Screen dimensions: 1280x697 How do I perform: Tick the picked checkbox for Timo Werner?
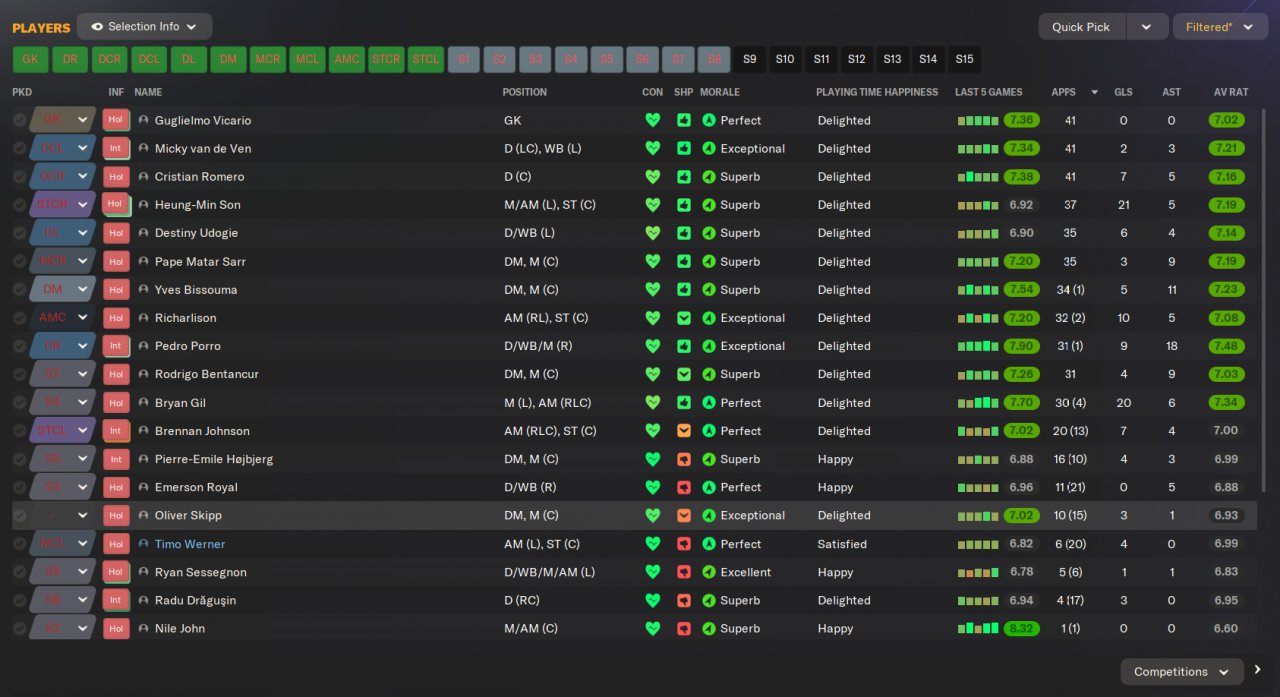pos(19,544)
